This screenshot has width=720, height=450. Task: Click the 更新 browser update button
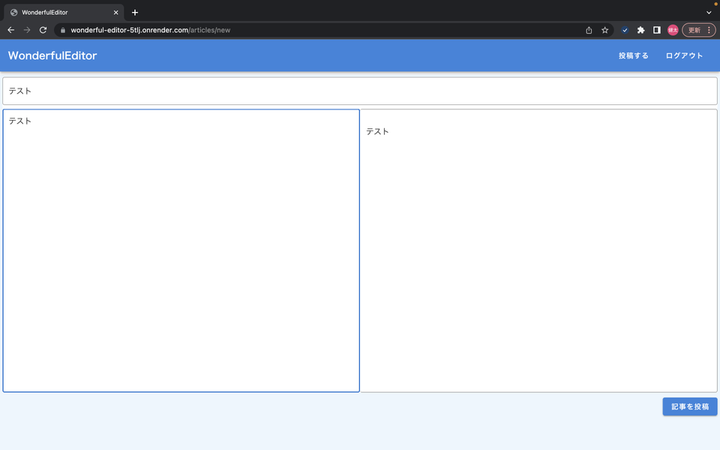pos(694,30)
